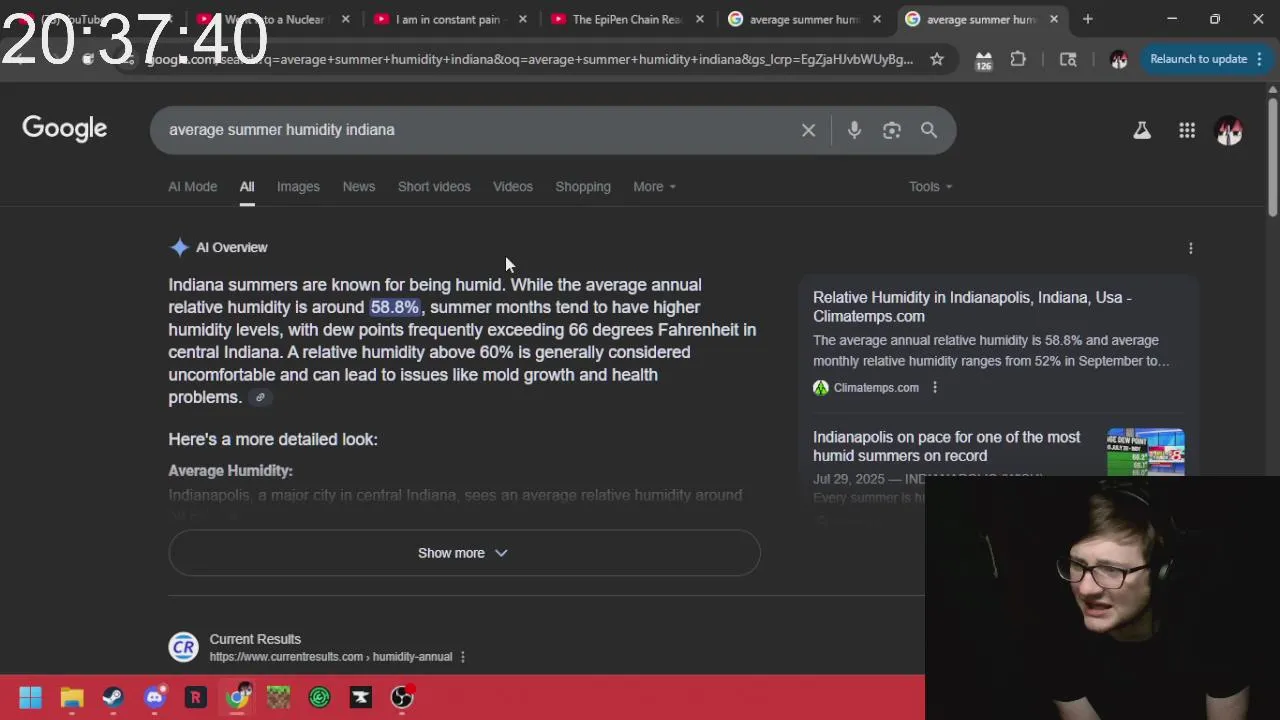Open Search Labs flask icon

coord(1141,130)
